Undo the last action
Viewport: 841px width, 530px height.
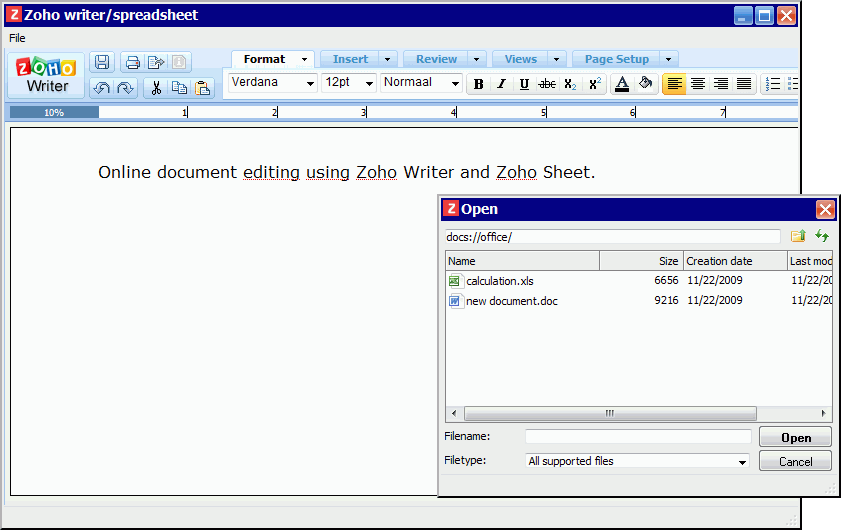[101, 87]
